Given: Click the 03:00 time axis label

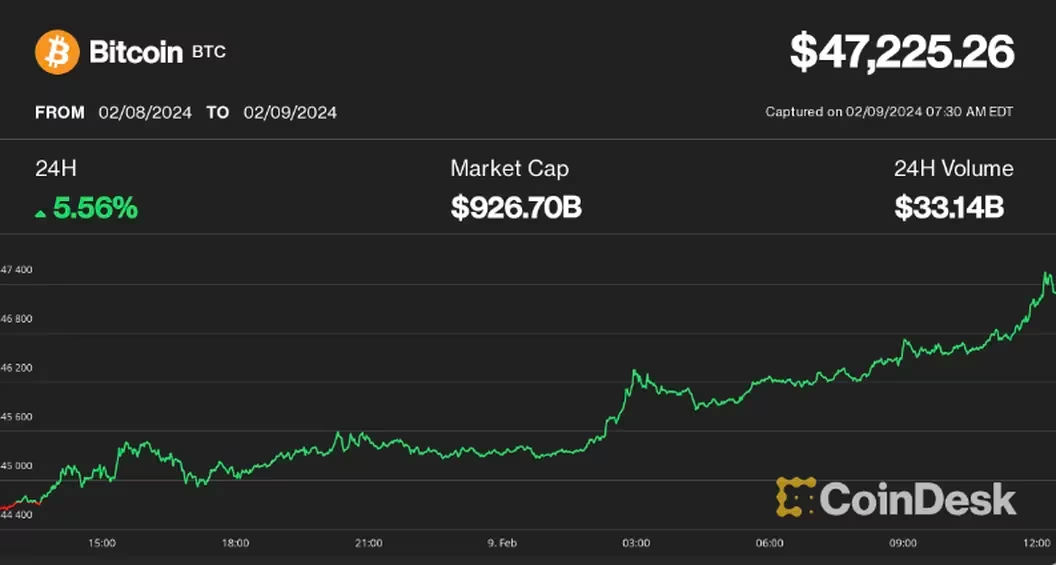Looking at the screenshot, I should click(x=636, y=543).
